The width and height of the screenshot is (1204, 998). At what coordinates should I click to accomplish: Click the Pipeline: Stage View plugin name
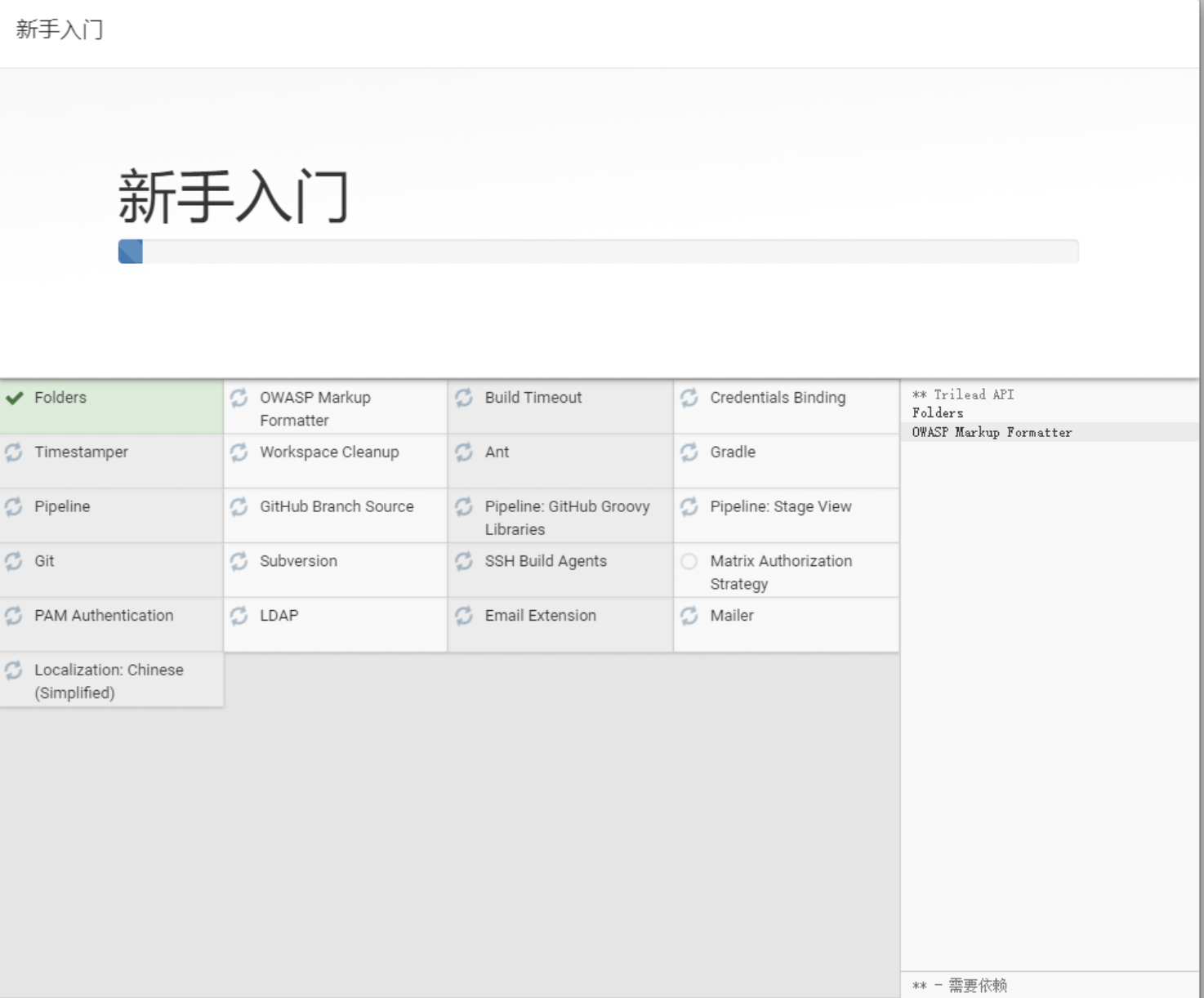781,507
